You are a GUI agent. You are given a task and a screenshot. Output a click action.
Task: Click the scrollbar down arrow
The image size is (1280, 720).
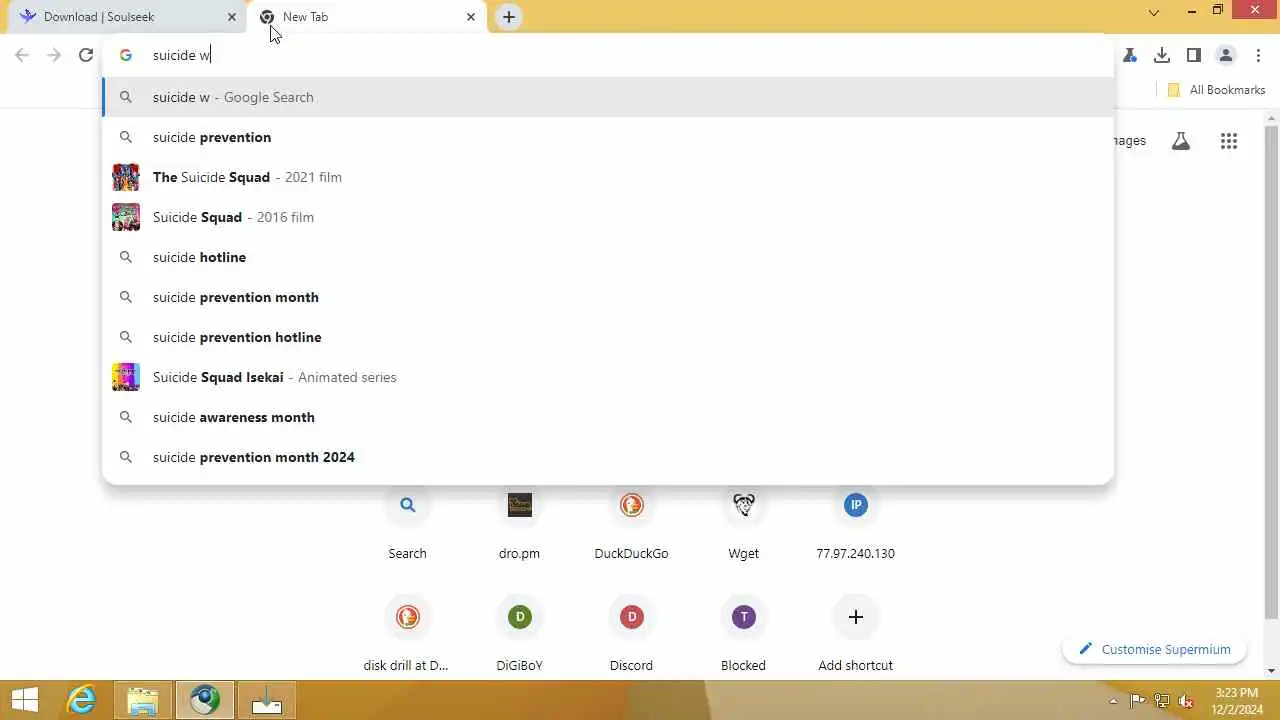(1272, 671)
